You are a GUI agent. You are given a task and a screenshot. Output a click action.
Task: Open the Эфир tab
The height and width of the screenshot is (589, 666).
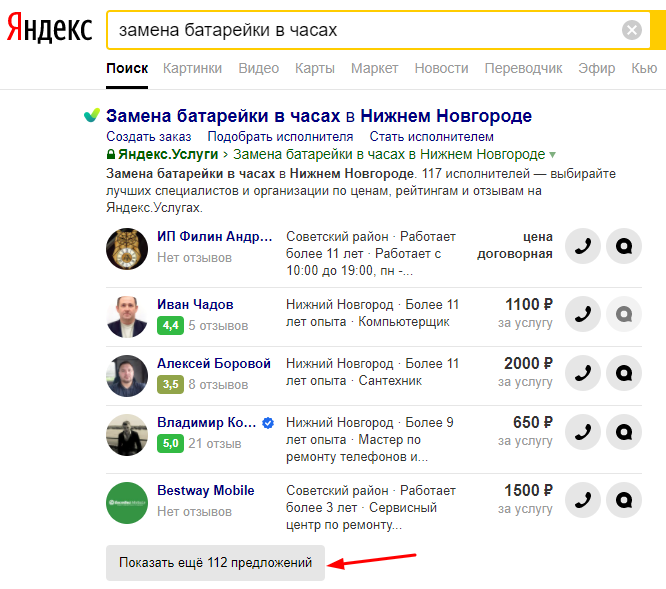(x=596, y=68)
